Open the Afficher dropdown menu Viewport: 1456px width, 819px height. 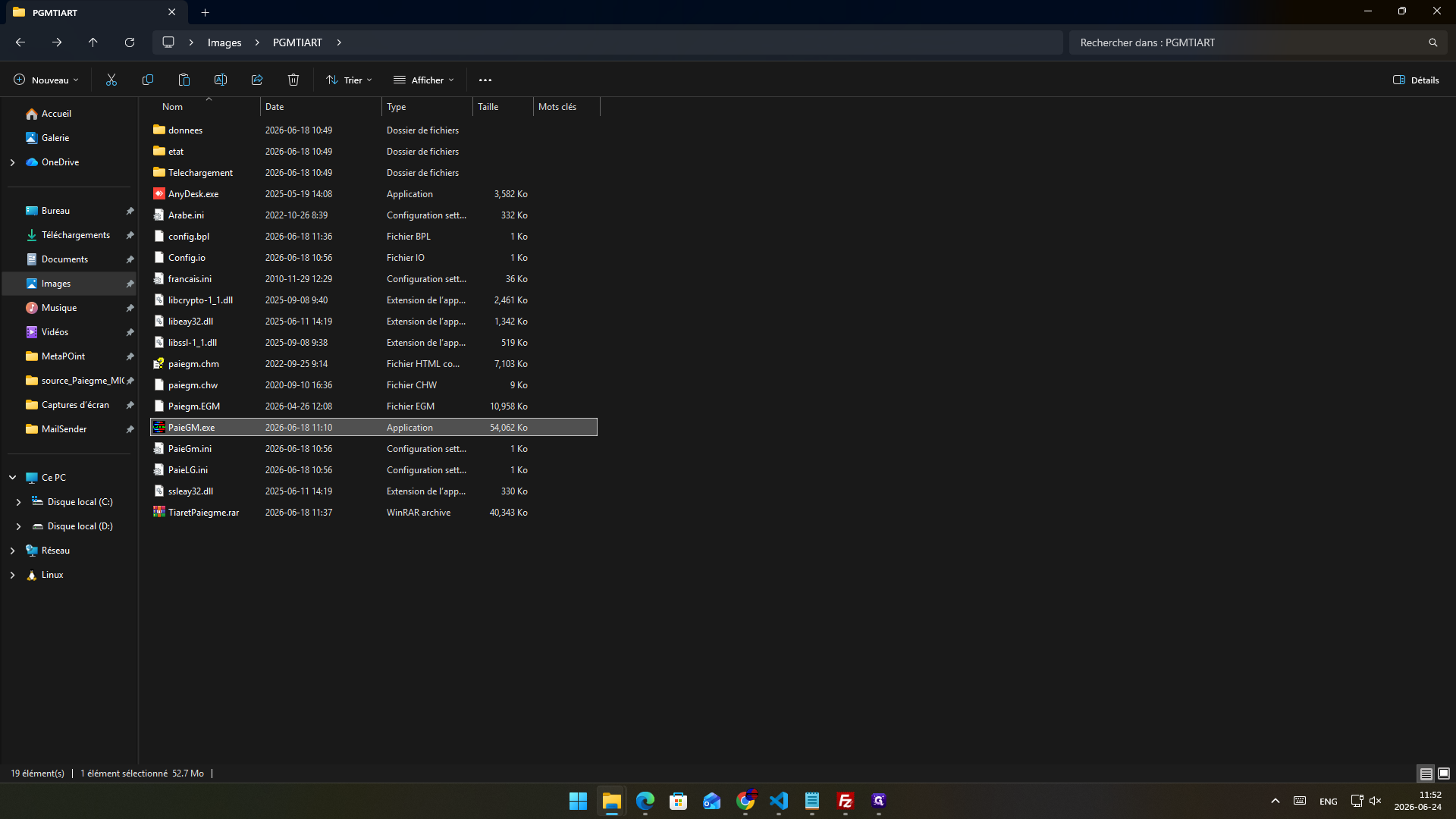(424, 80)
